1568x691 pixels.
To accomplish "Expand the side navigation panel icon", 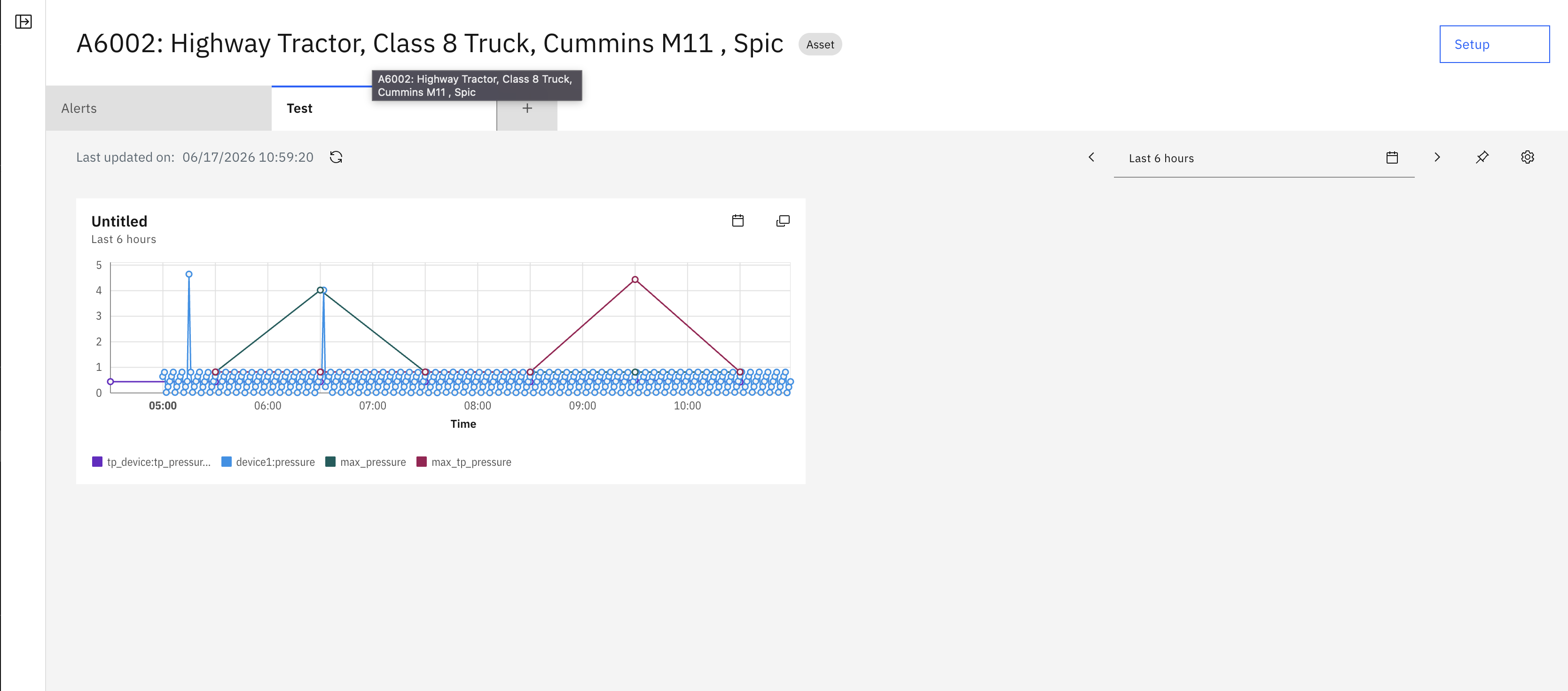I will [x=23, y=22].
